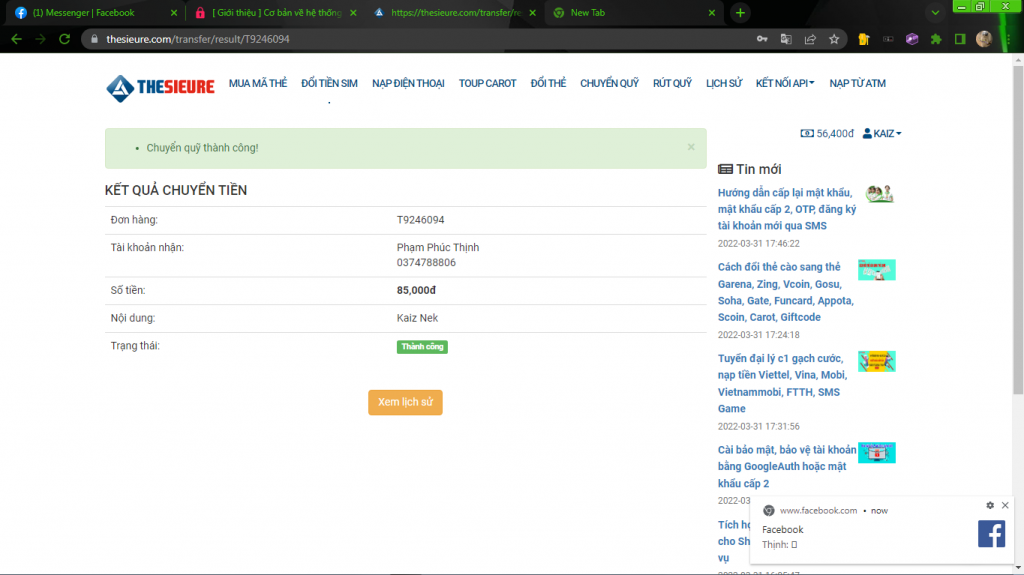Open the saved passwords key icon
Viewport: 1024px width, 575px height.
tap(762, 39)
